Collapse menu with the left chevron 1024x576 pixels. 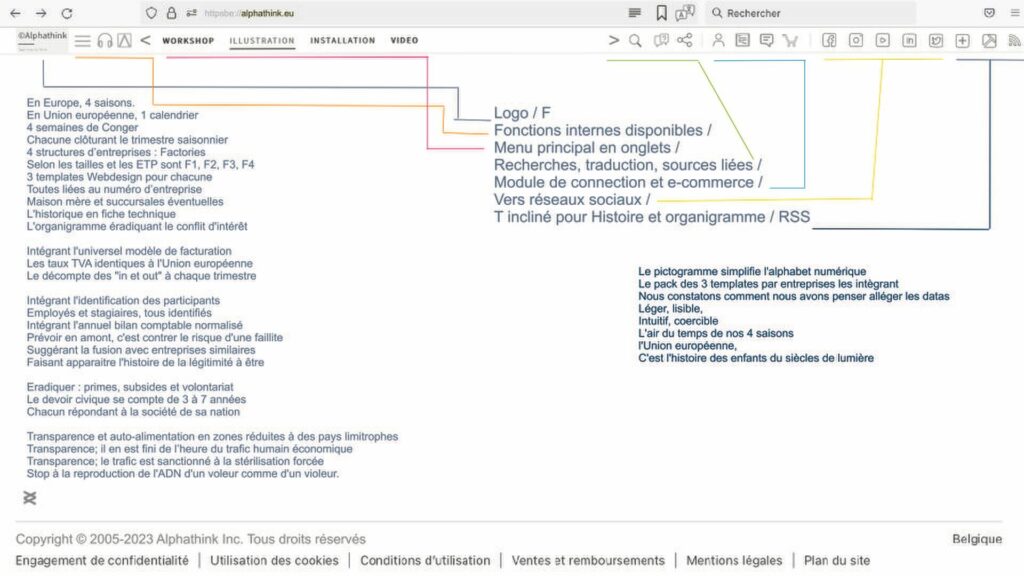point(145,41)
